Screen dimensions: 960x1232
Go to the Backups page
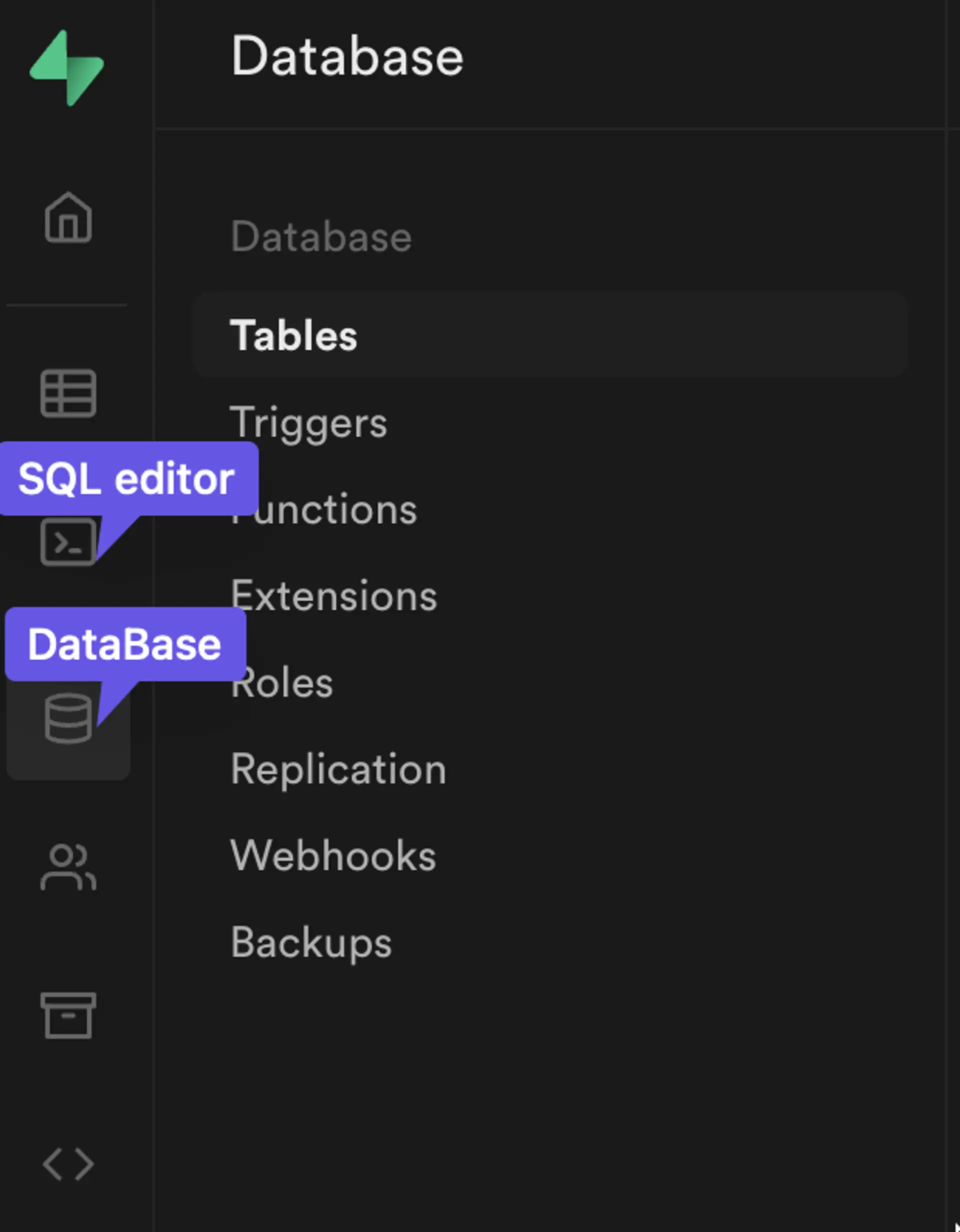pos(311,943)
